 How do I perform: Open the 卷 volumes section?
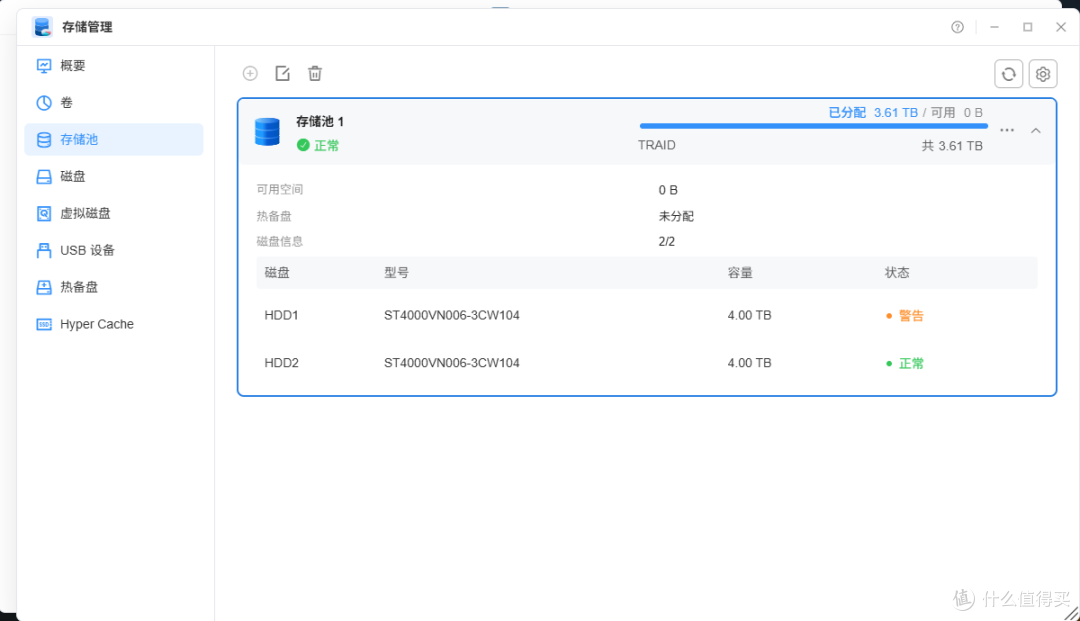[114, 103]
